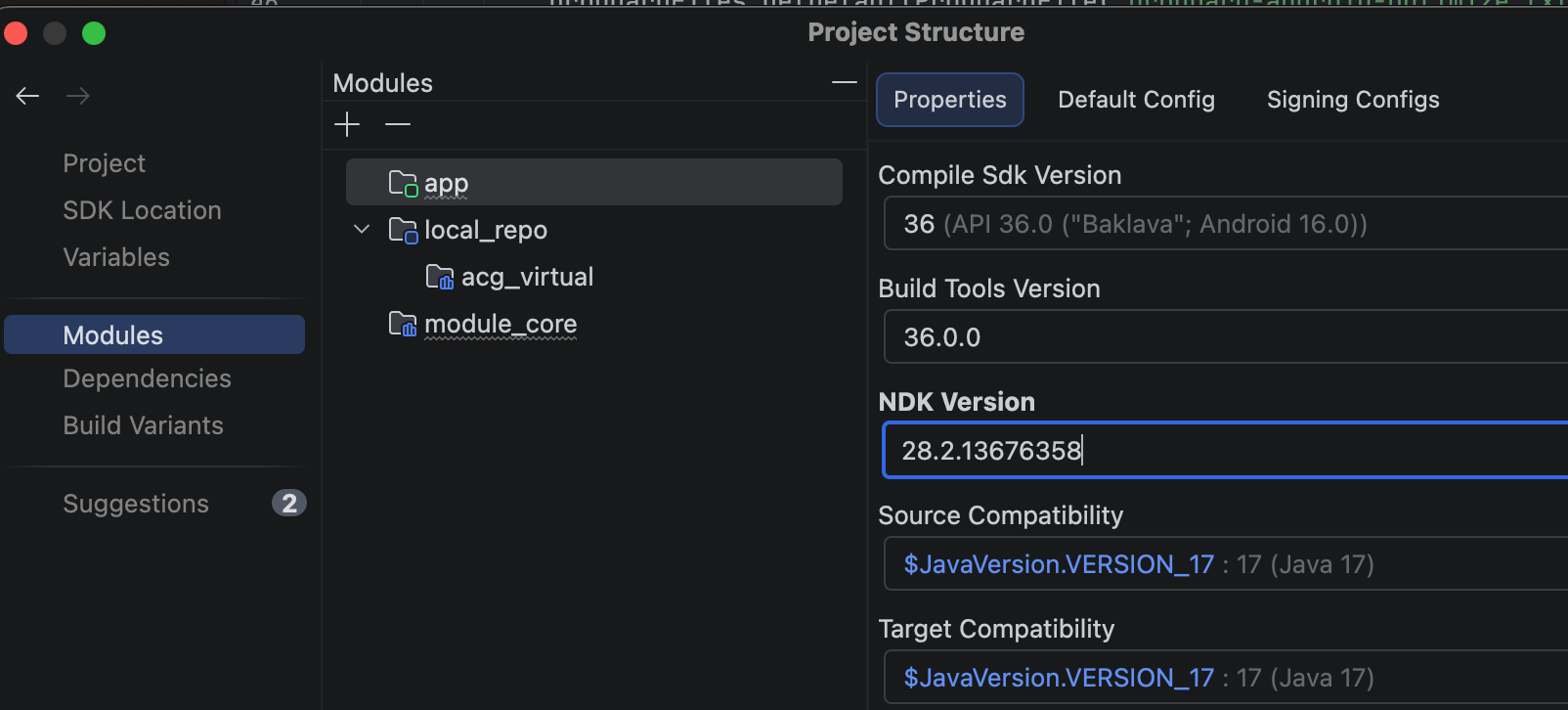The width and height of the screenshot is (1568, 710).
Task: Click the Suggestions count badge 2
Action: tap(289, 503)
